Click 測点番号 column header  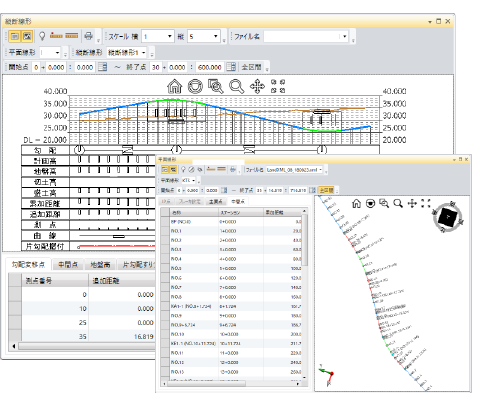click(x=55, y=281)
